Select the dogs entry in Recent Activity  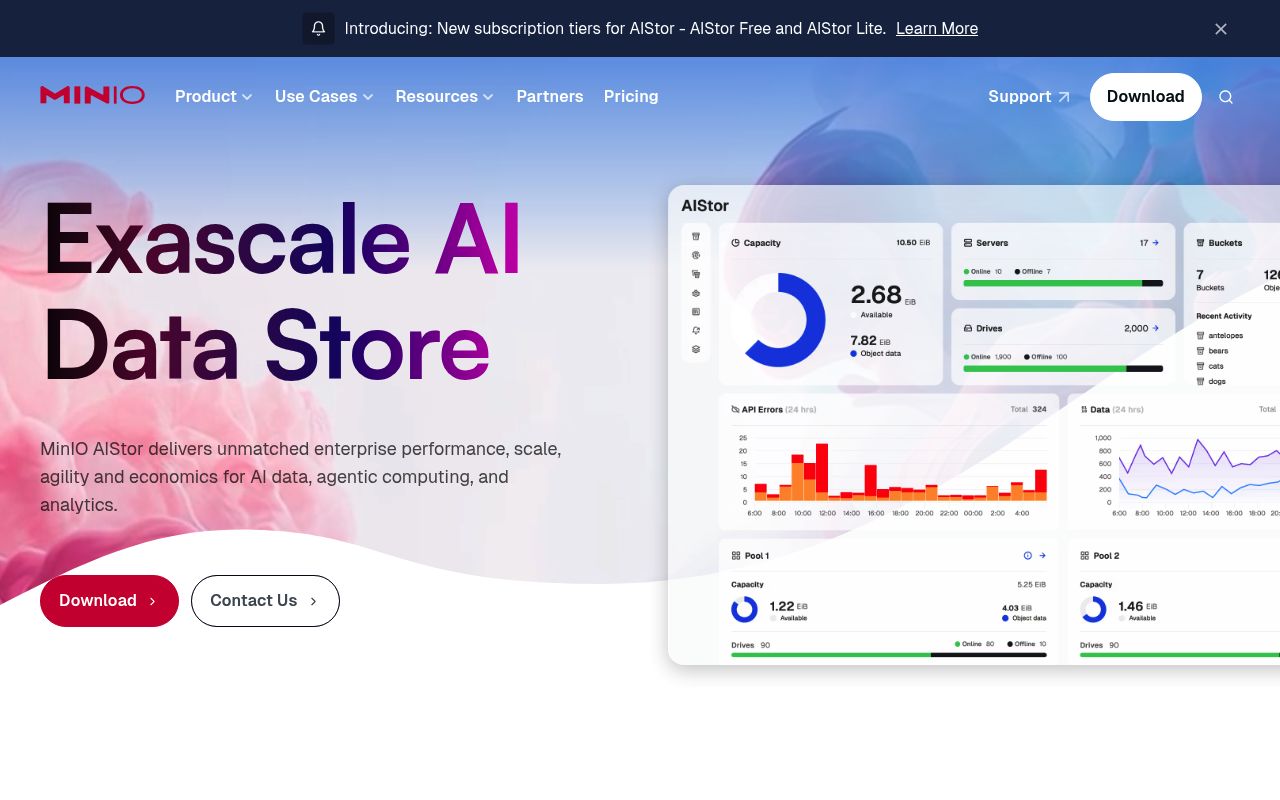click(x=1211, y=381)
